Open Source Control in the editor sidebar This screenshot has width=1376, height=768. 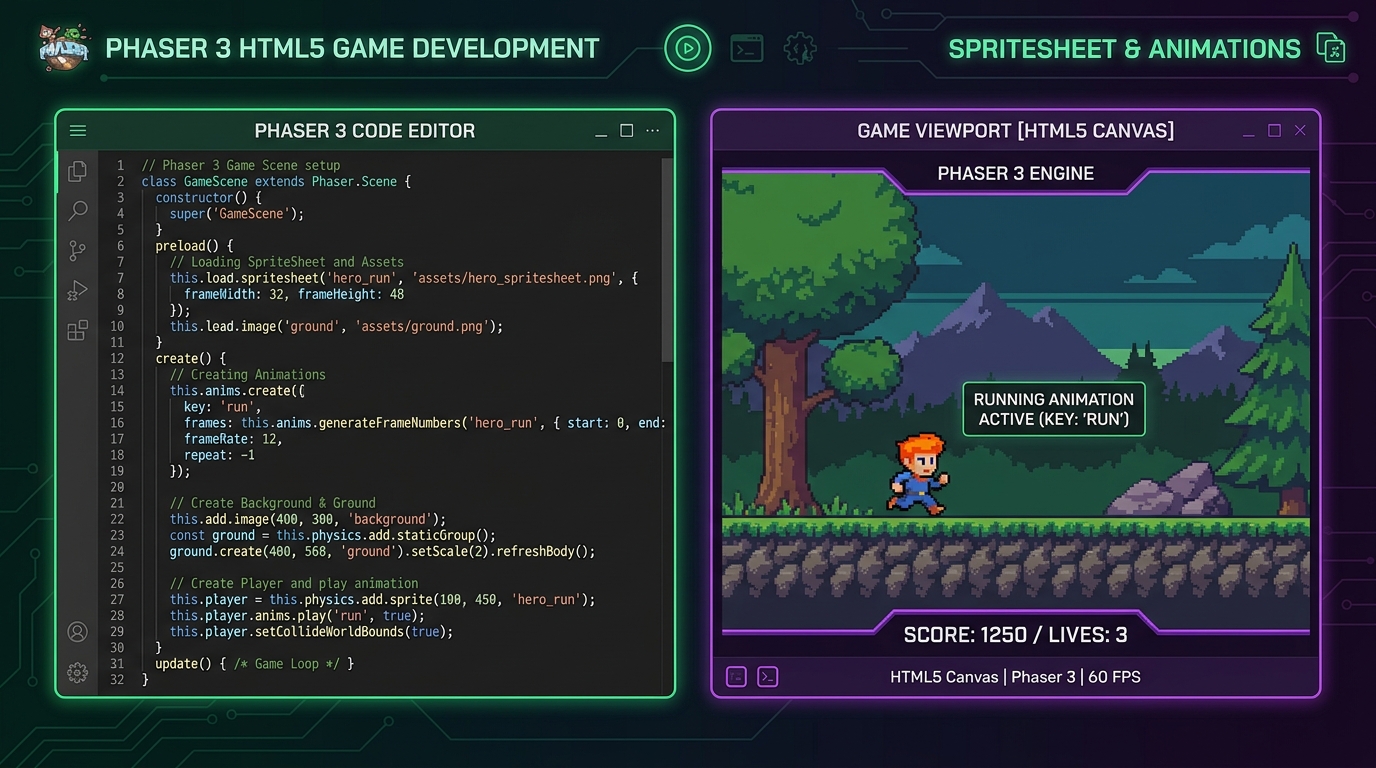77,251
